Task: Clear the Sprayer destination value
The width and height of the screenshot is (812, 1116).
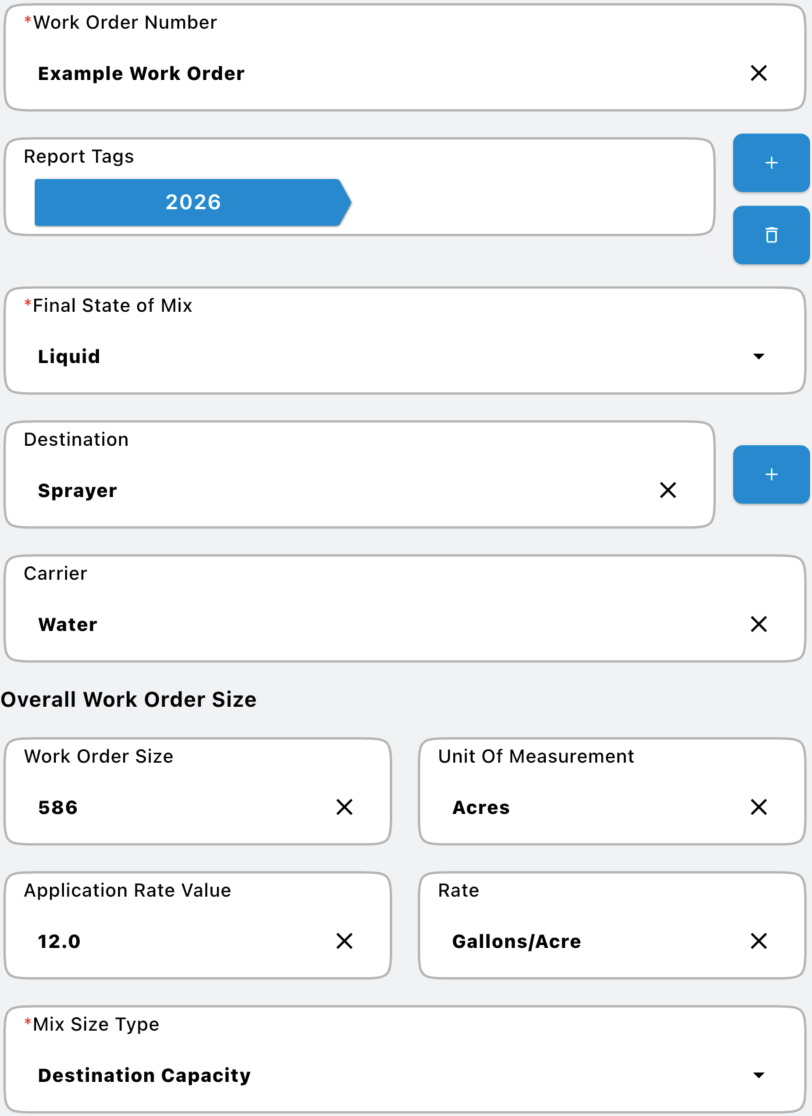Action: click(668, 490)
